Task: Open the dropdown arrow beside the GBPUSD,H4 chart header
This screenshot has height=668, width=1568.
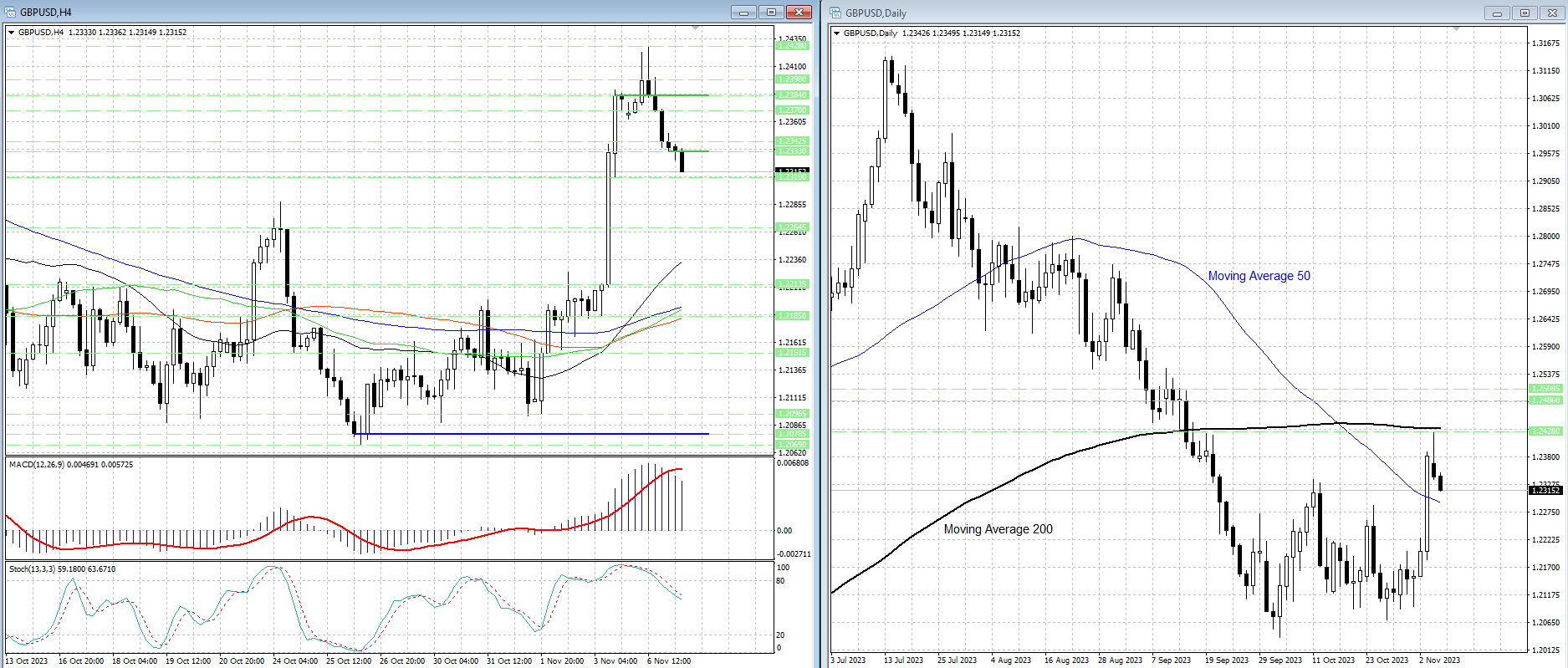Action: 12,33
